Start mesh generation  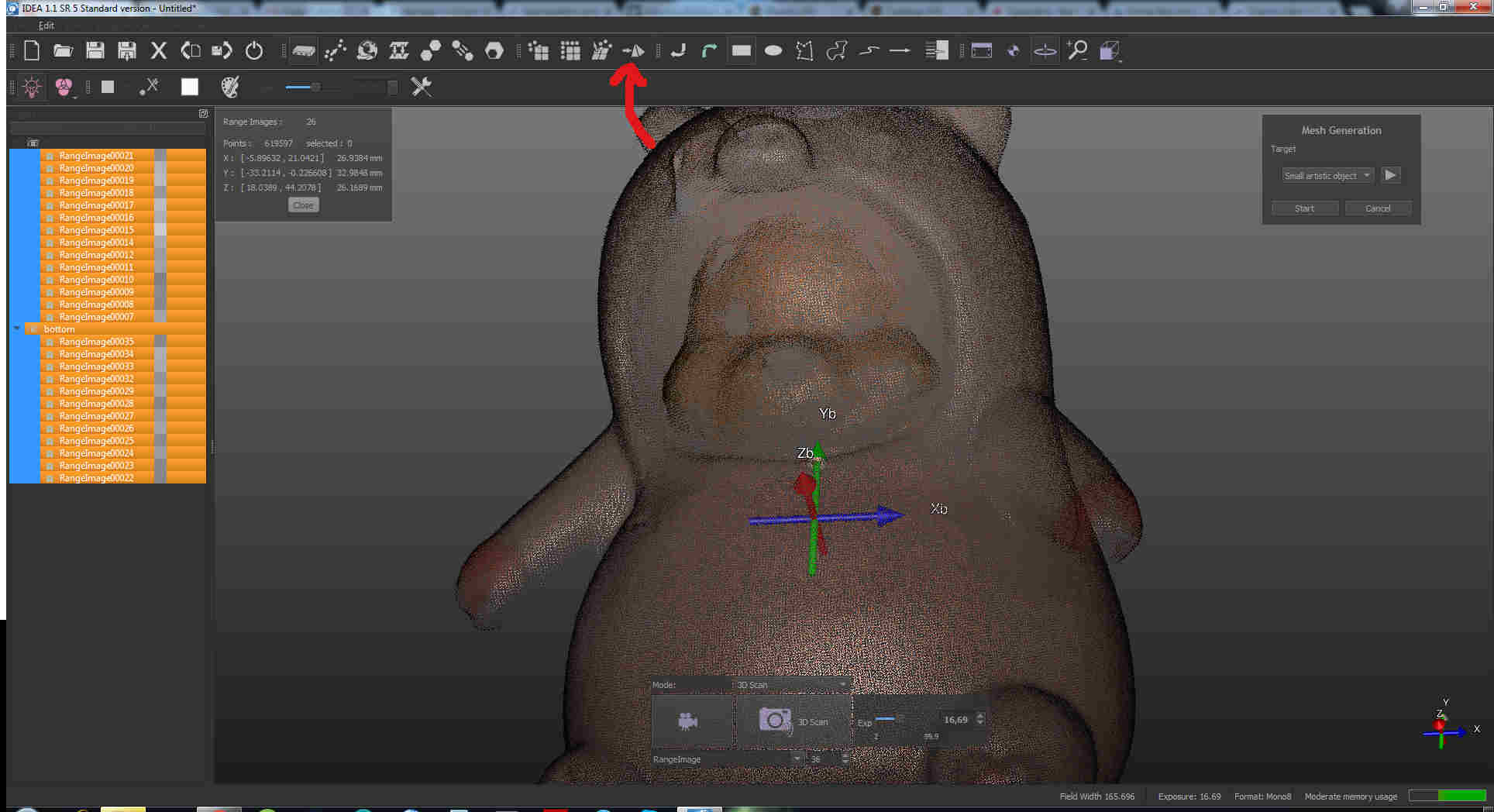[1304, 208]
